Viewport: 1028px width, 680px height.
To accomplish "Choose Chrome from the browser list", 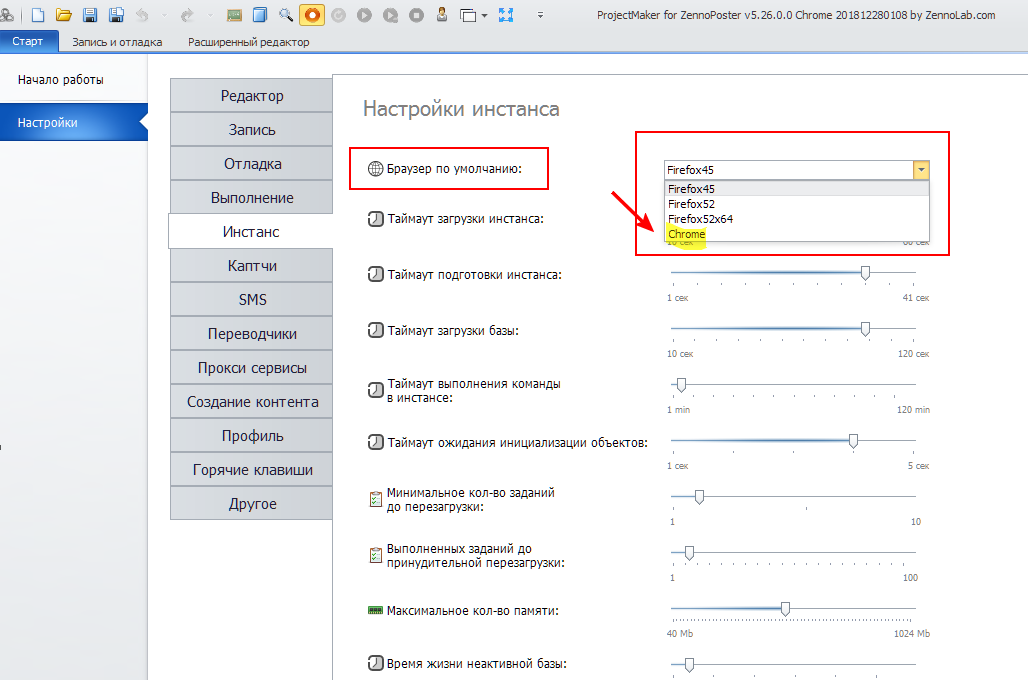I will tap(797, 234).
